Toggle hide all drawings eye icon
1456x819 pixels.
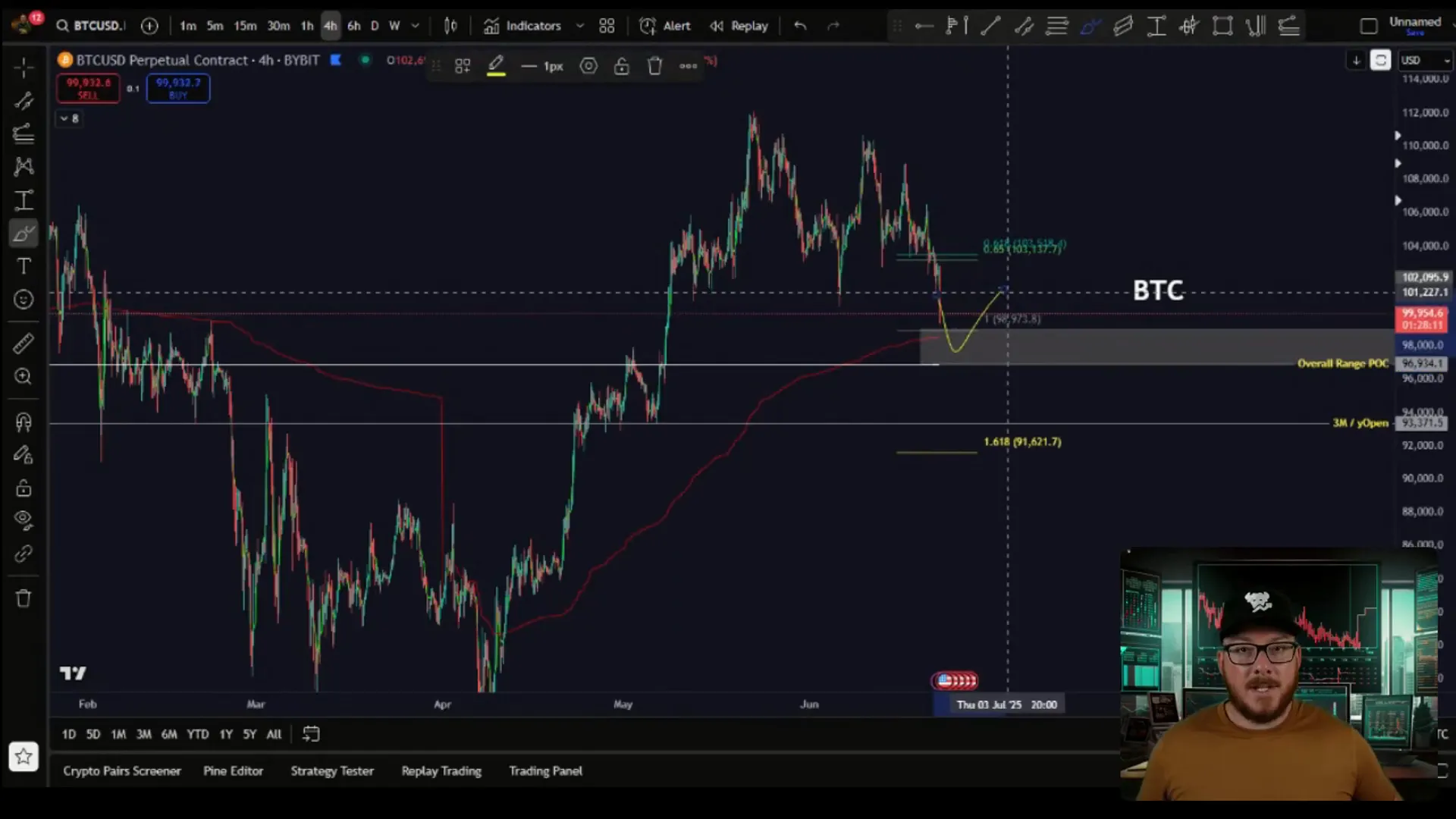pos(24,520)
